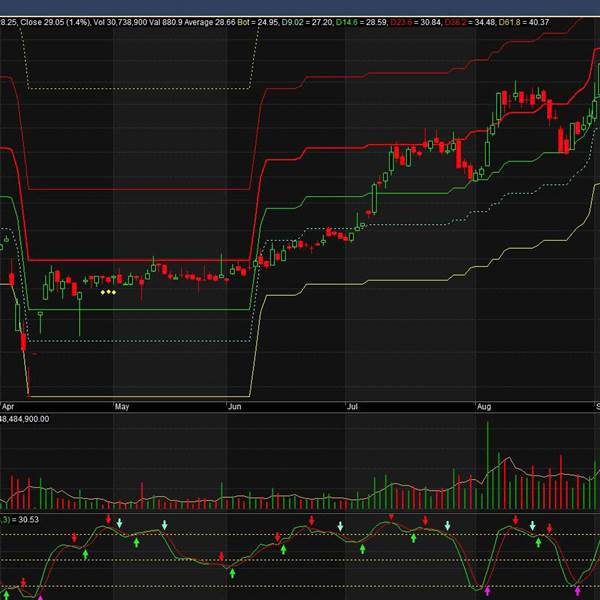This screenshot has width=600, height=600.
Task: Select the Vol 30,738,900 readout
Action: tap(120, 22)
